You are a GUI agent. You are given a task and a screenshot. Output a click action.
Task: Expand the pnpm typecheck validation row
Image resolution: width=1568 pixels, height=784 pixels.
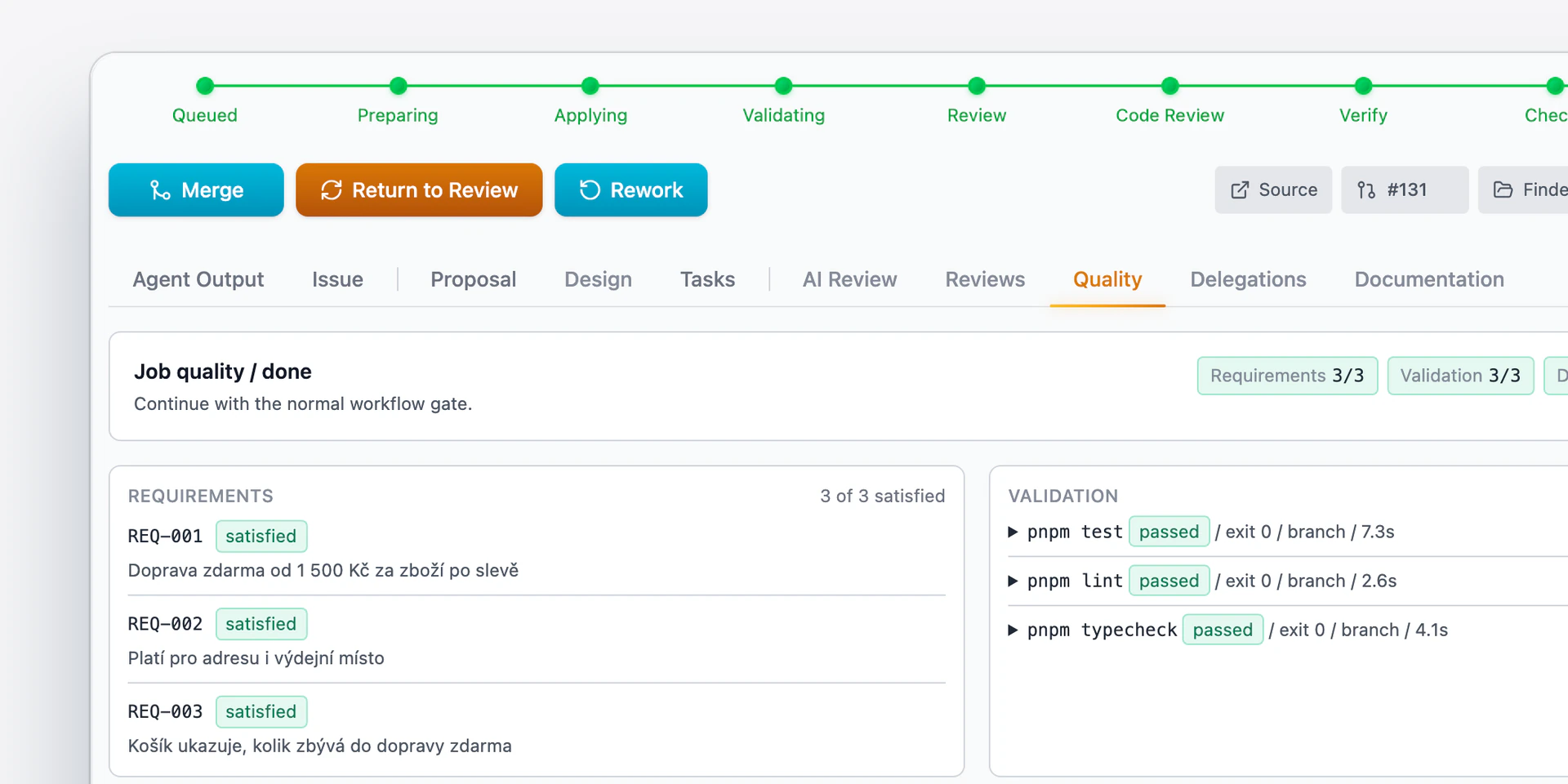(1013, 630)
